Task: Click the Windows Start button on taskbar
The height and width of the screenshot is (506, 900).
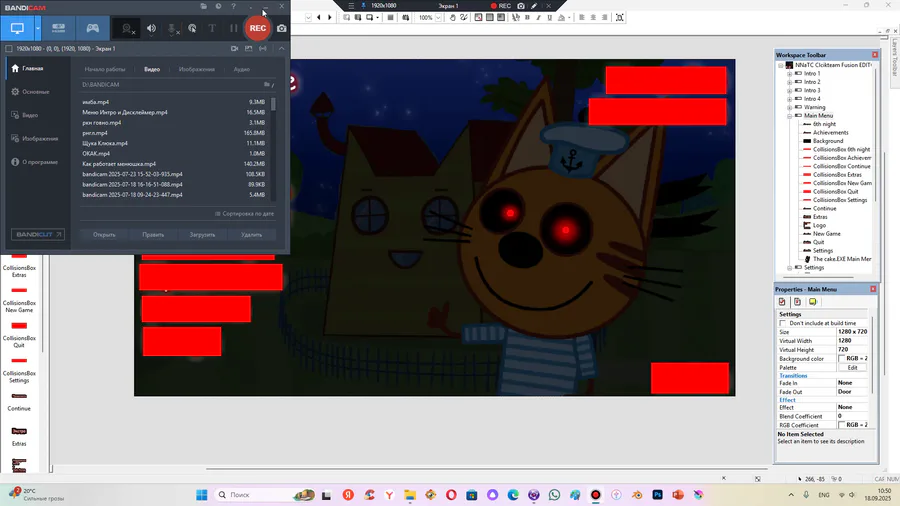Action: tap(201, 495)
